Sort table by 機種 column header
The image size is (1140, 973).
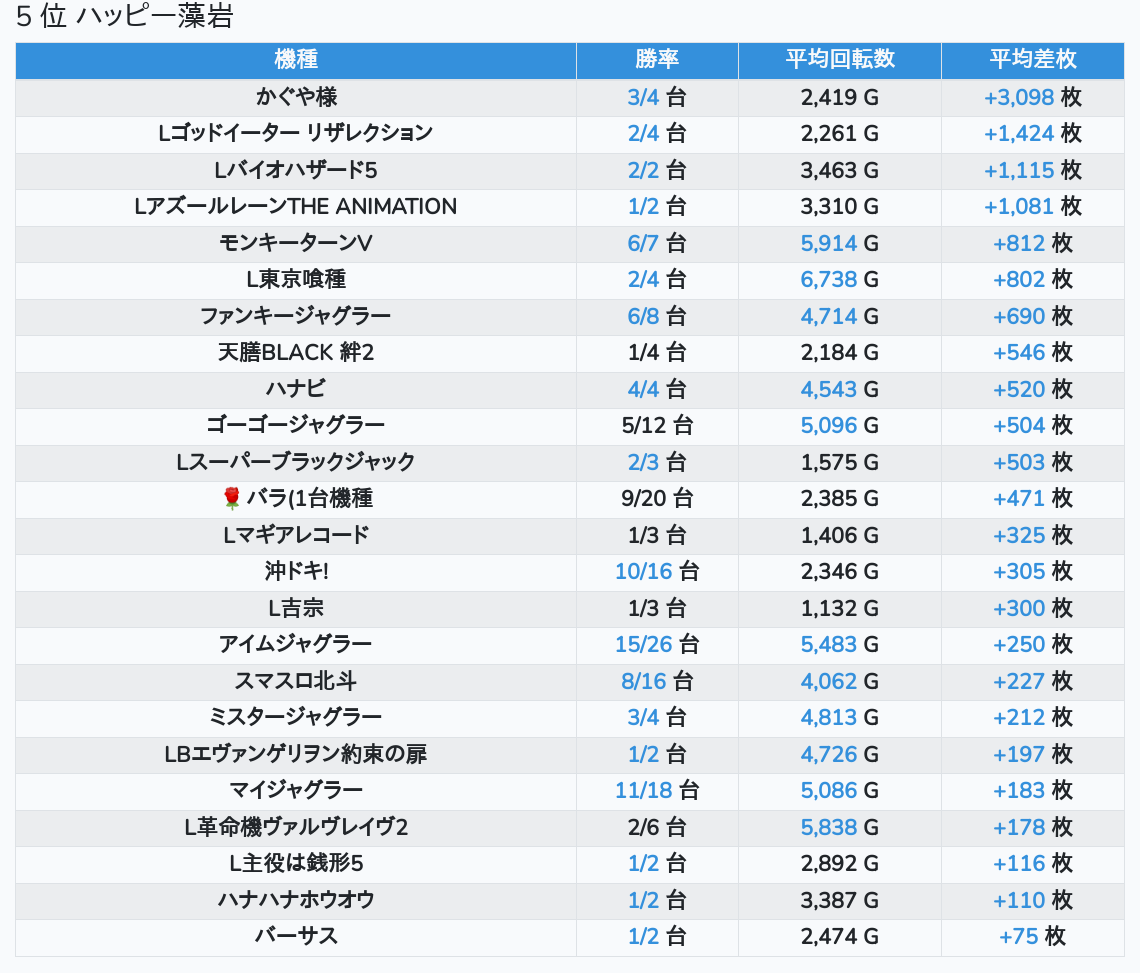[x=296, y=59]
